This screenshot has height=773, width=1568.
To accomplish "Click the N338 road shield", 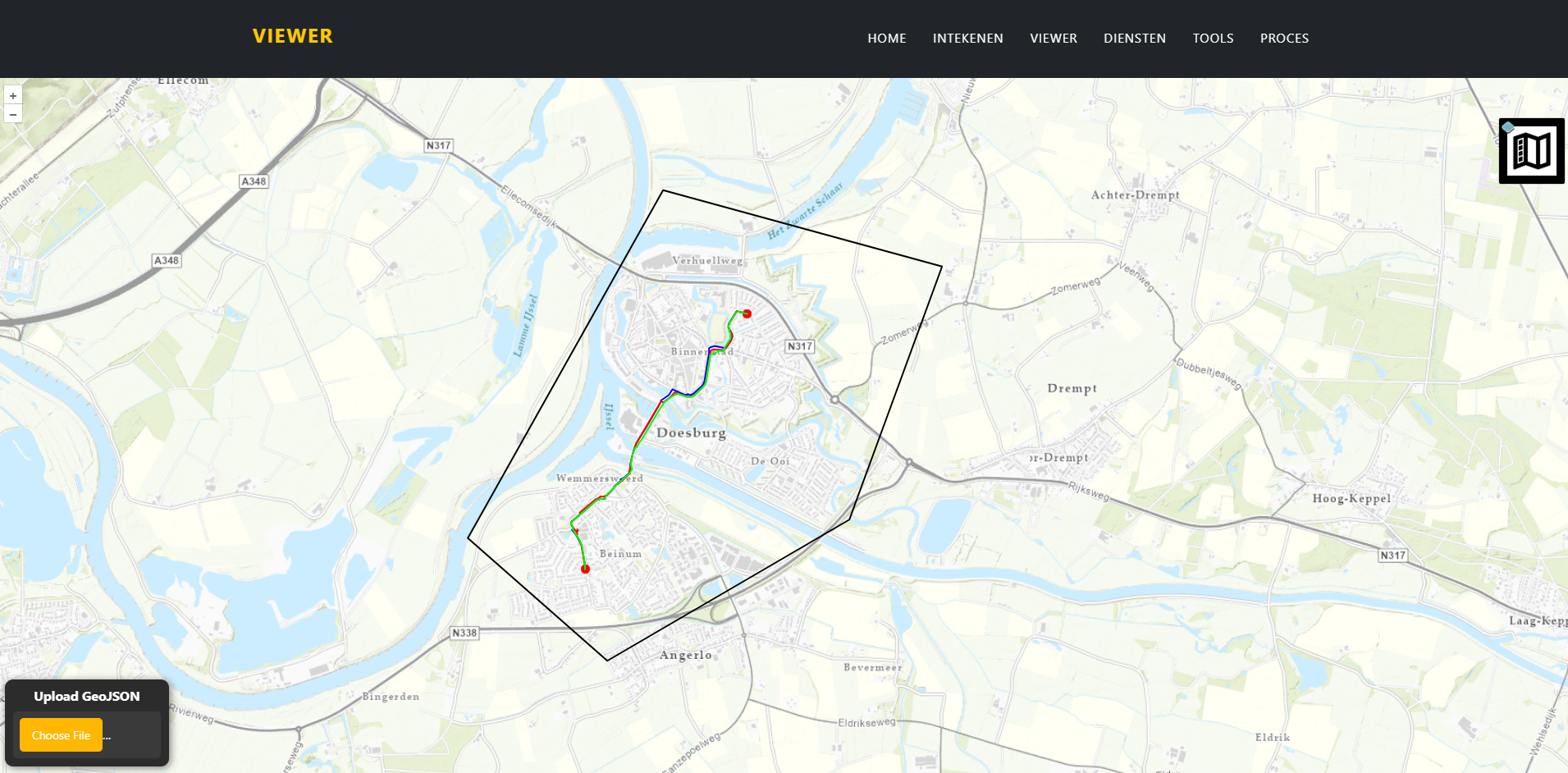I will click(464, 633).
